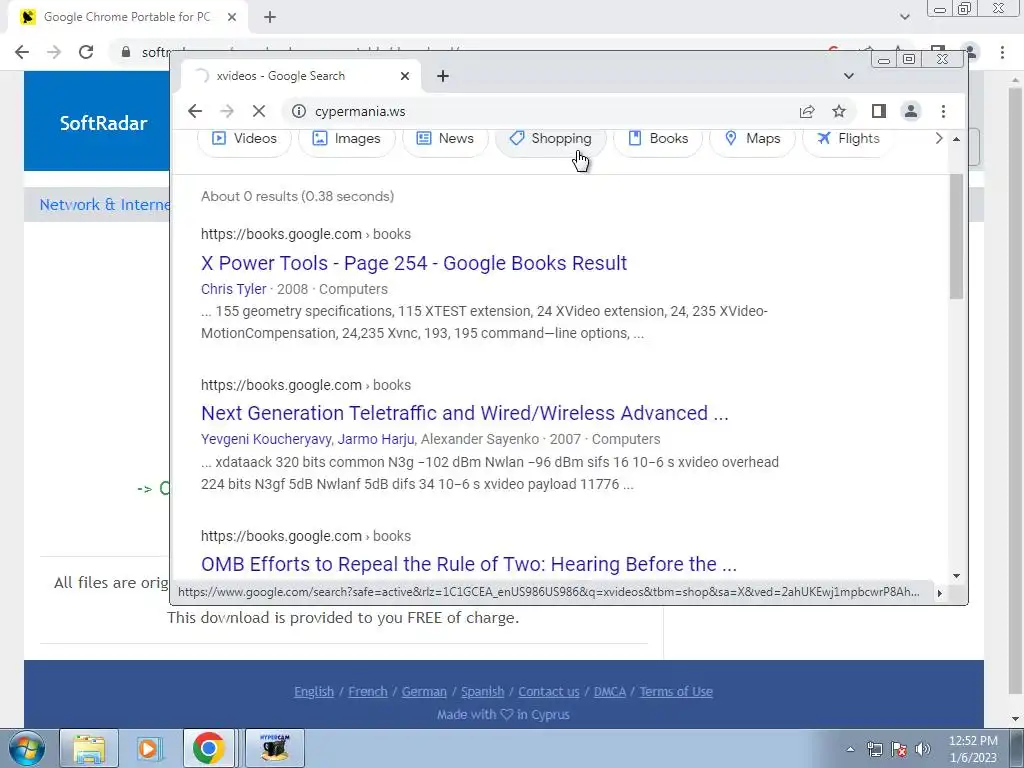This screenshot has height=768, width=1024.
Task: Open a new tab in front window
Action: pos(443,76)
